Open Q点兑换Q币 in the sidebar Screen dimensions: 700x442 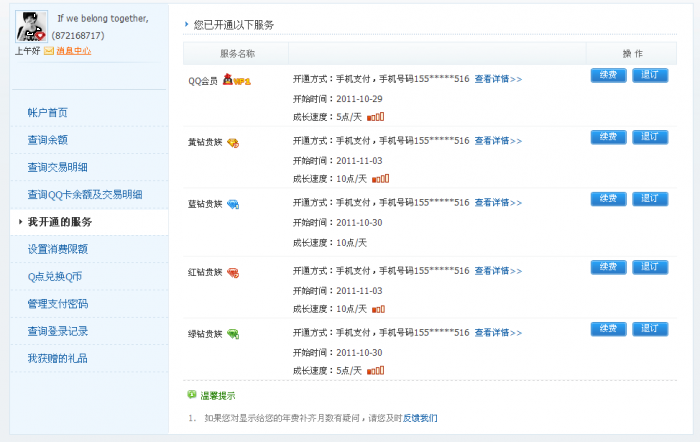tap(55, 276)
